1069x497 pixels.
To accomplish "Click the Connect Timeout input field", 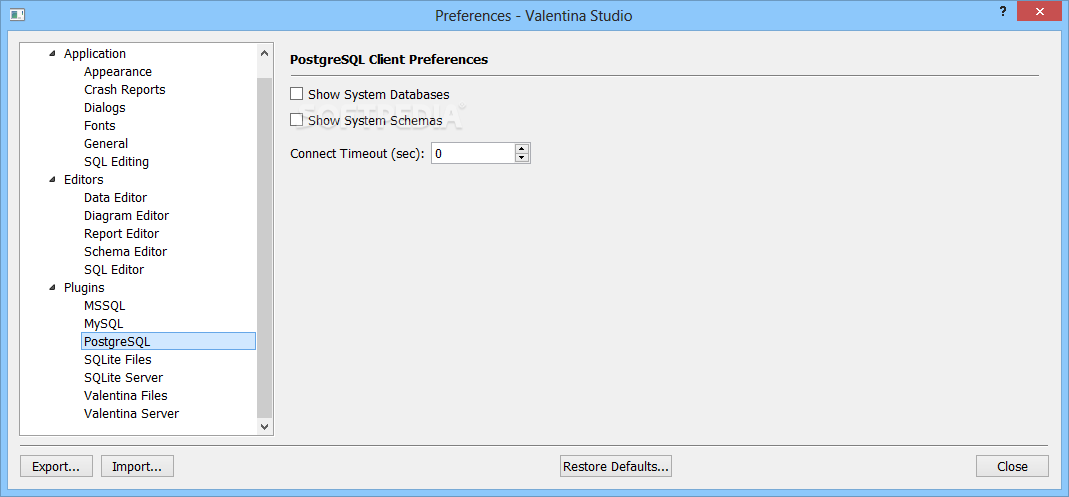I will [473, 153].
